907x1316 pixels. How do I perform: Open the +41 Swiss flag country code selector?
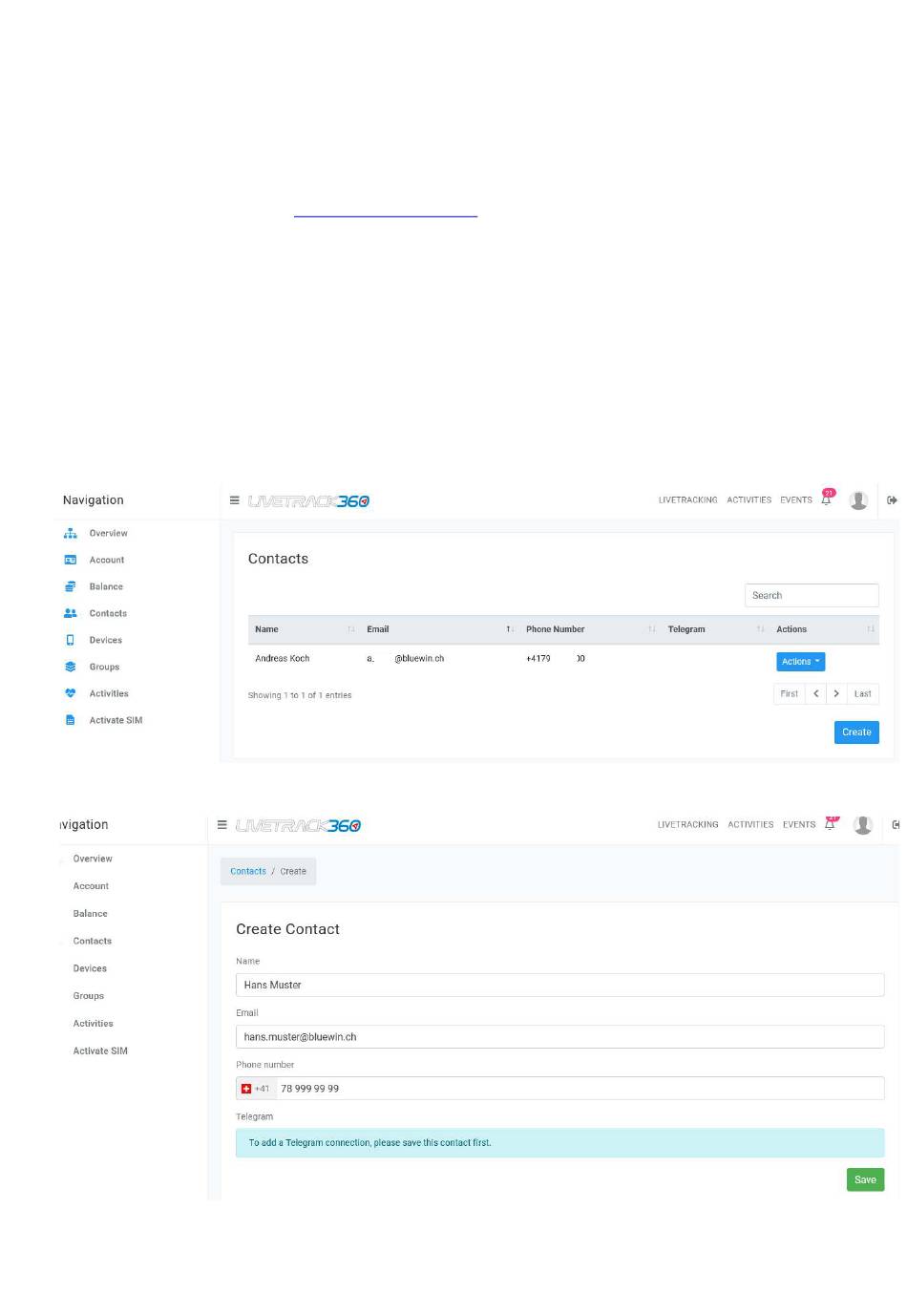(256, 1089)
